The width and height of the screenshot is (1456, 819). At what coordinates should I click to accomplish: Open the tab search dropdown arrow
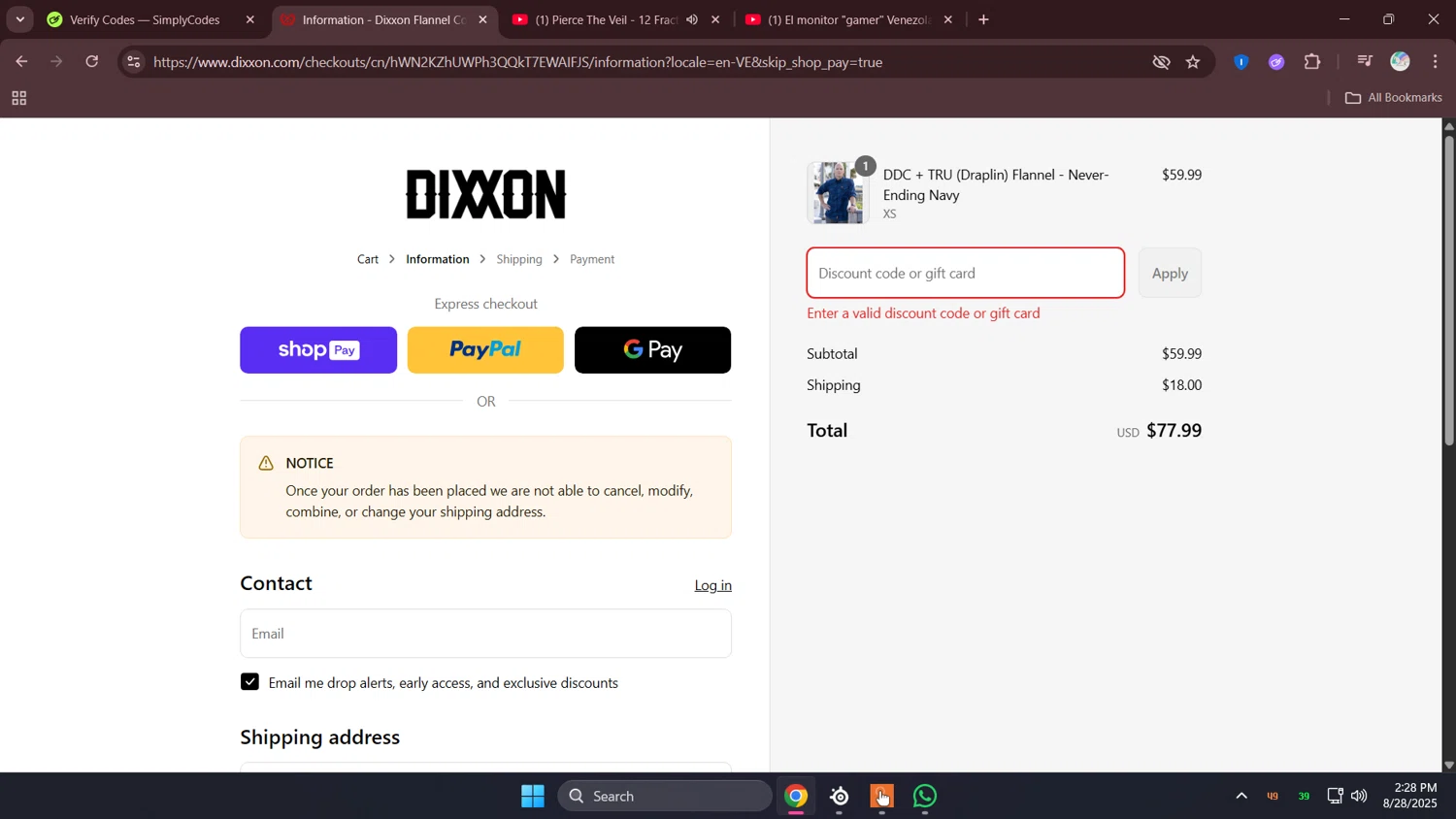19,19
